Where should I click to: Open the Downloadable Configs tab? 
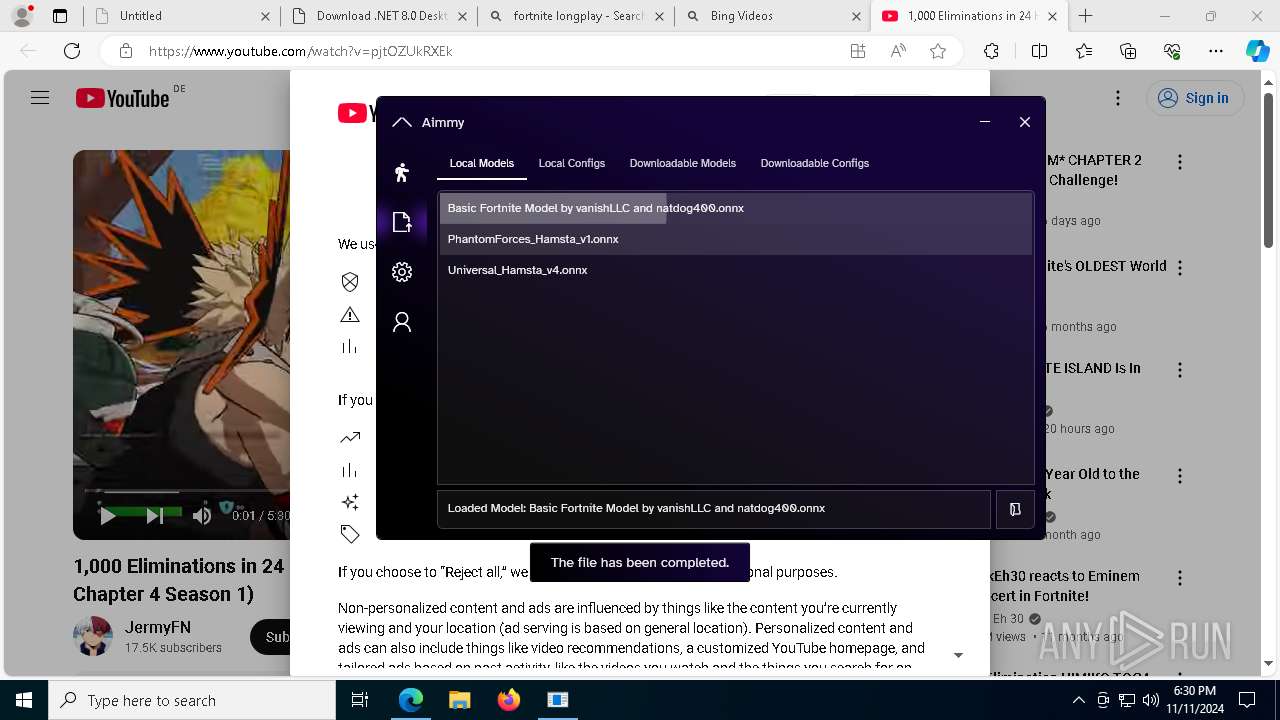coord(815,163)
